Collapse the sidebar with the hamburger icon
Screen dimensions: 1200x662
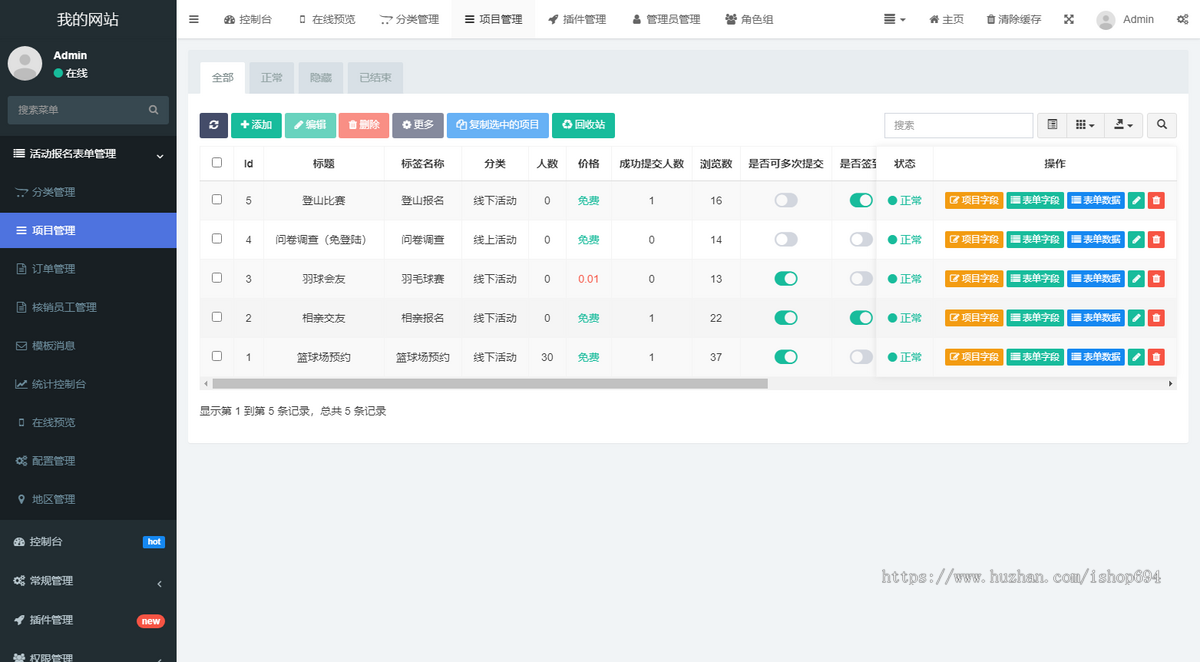(x=193, y=18)
